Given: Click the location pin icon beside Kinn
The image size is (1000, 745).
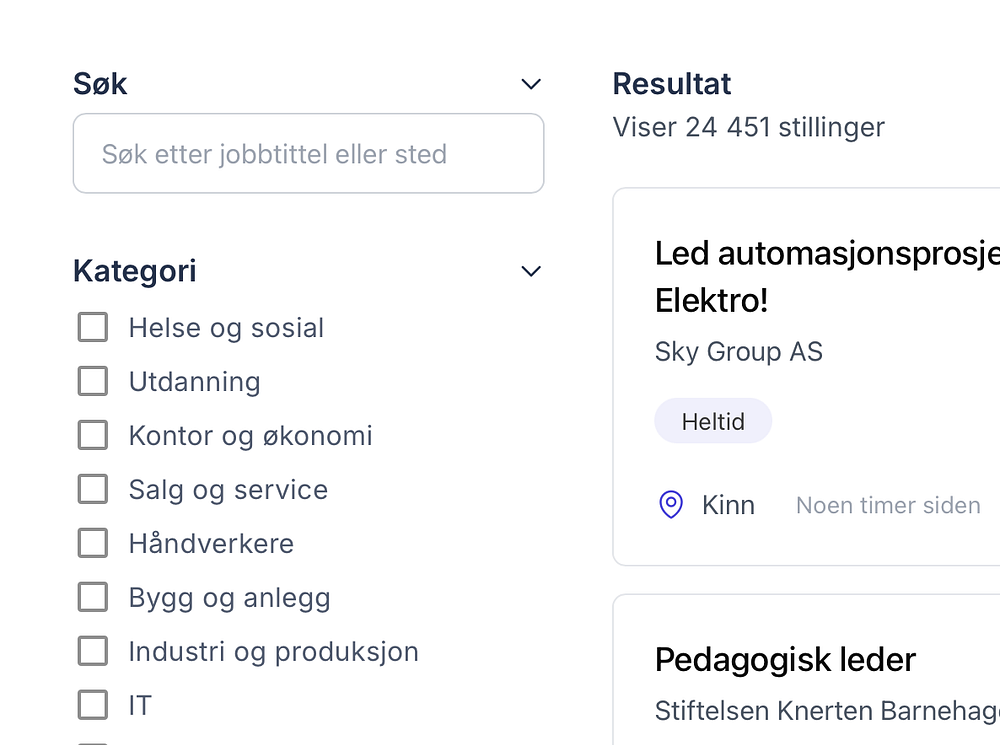Looking at the screenshot, I should pyautogui.click(x=671, y=505).
